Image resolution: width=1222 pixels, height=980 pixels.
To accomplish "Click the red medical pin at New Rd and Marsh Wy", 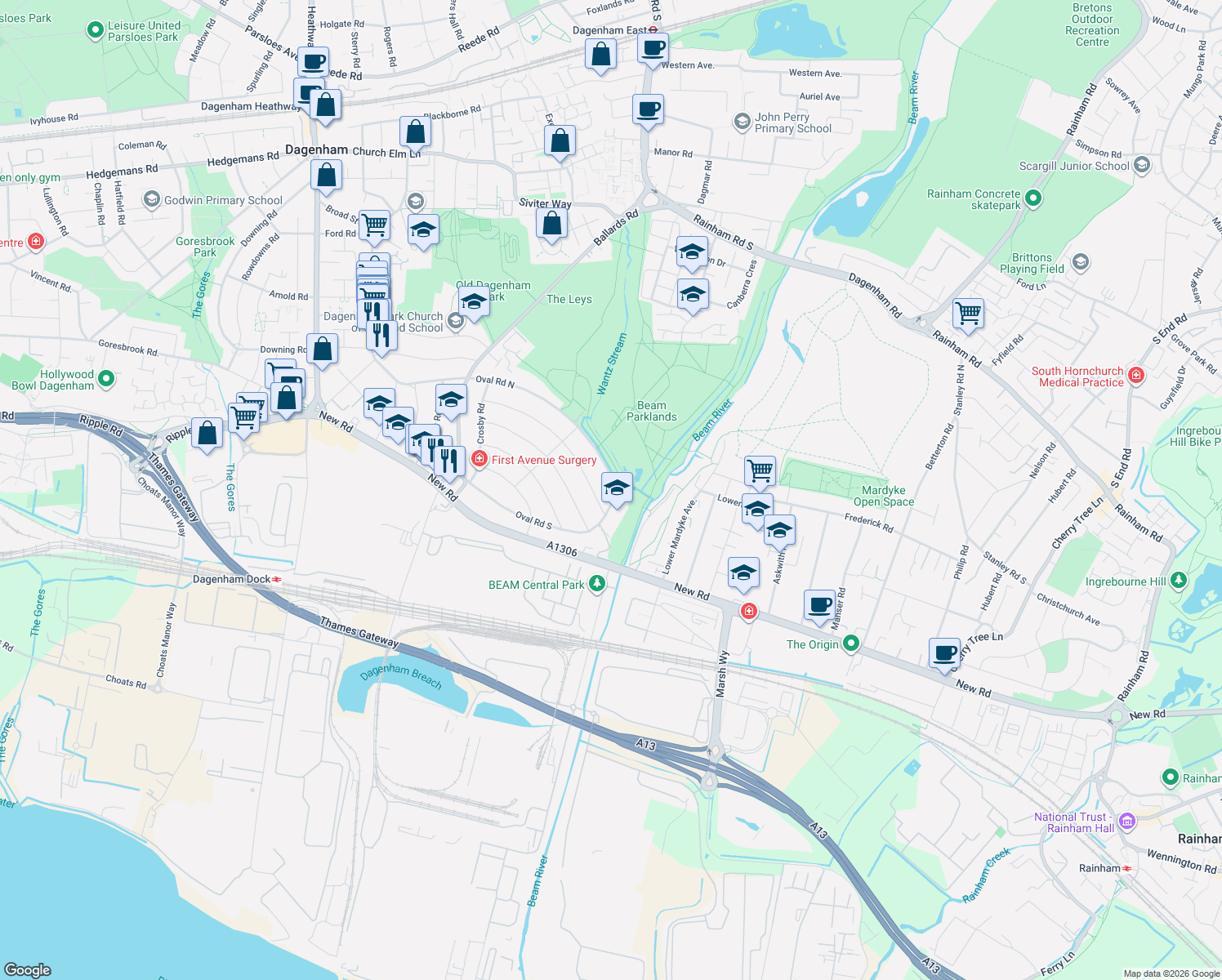I will [x=748, y=611].
